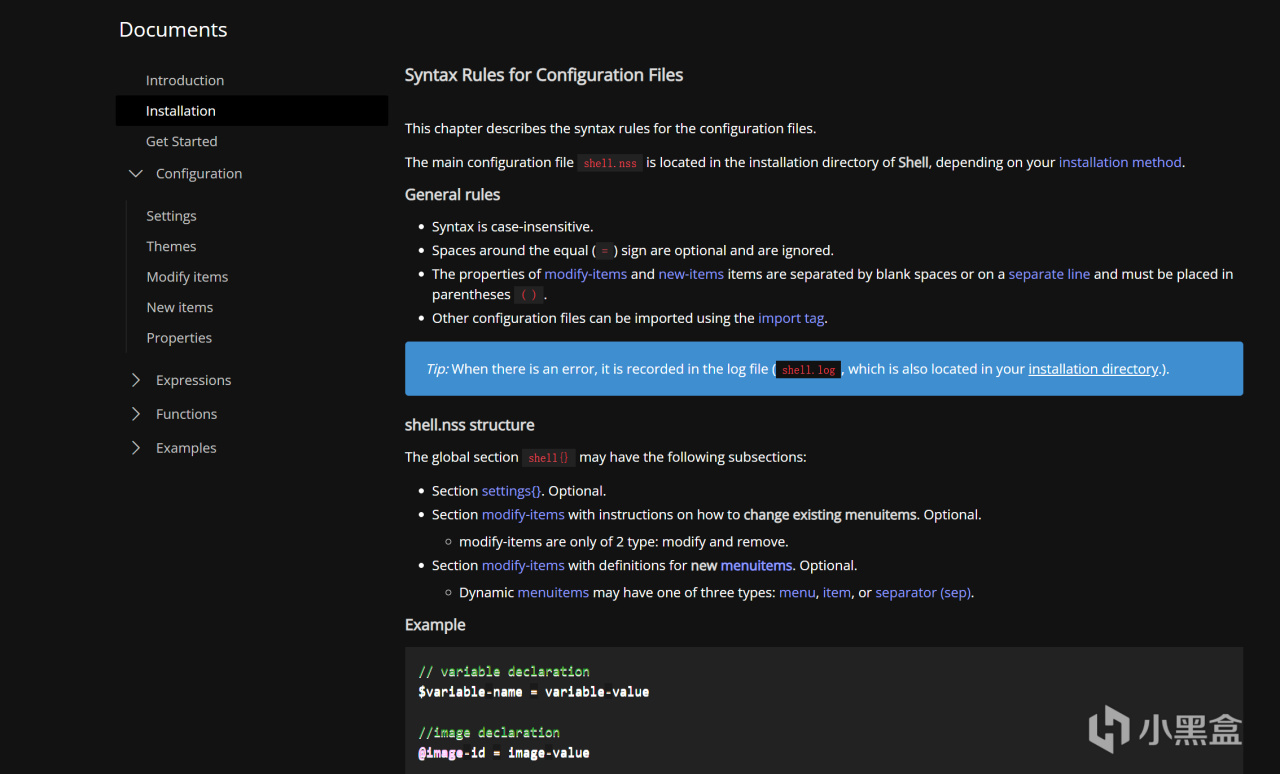Open the Themes documentation page
The height and width of the screenshot is (774, 1280).
[171, 247]
